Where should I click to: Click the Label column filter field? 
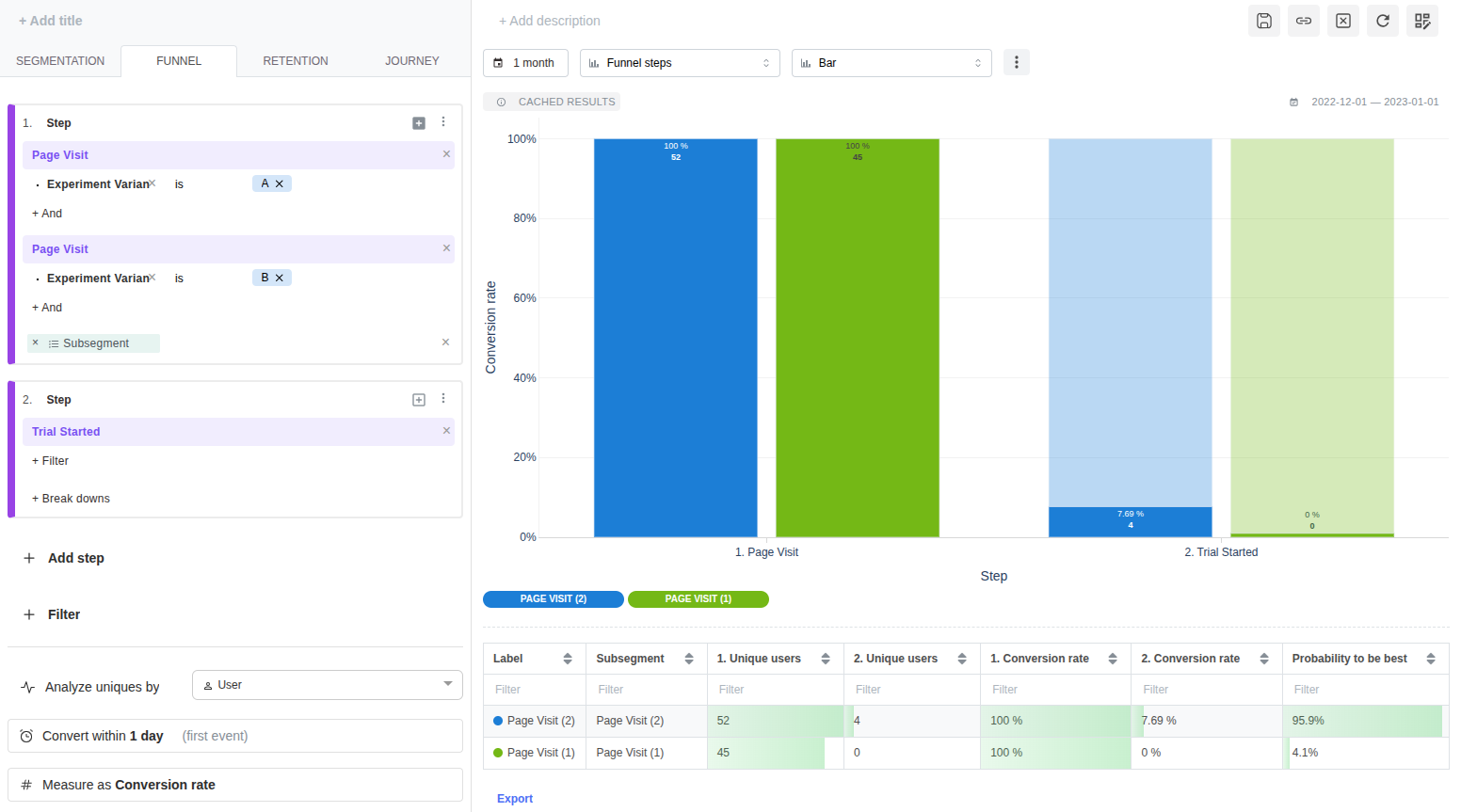point(533,690)
